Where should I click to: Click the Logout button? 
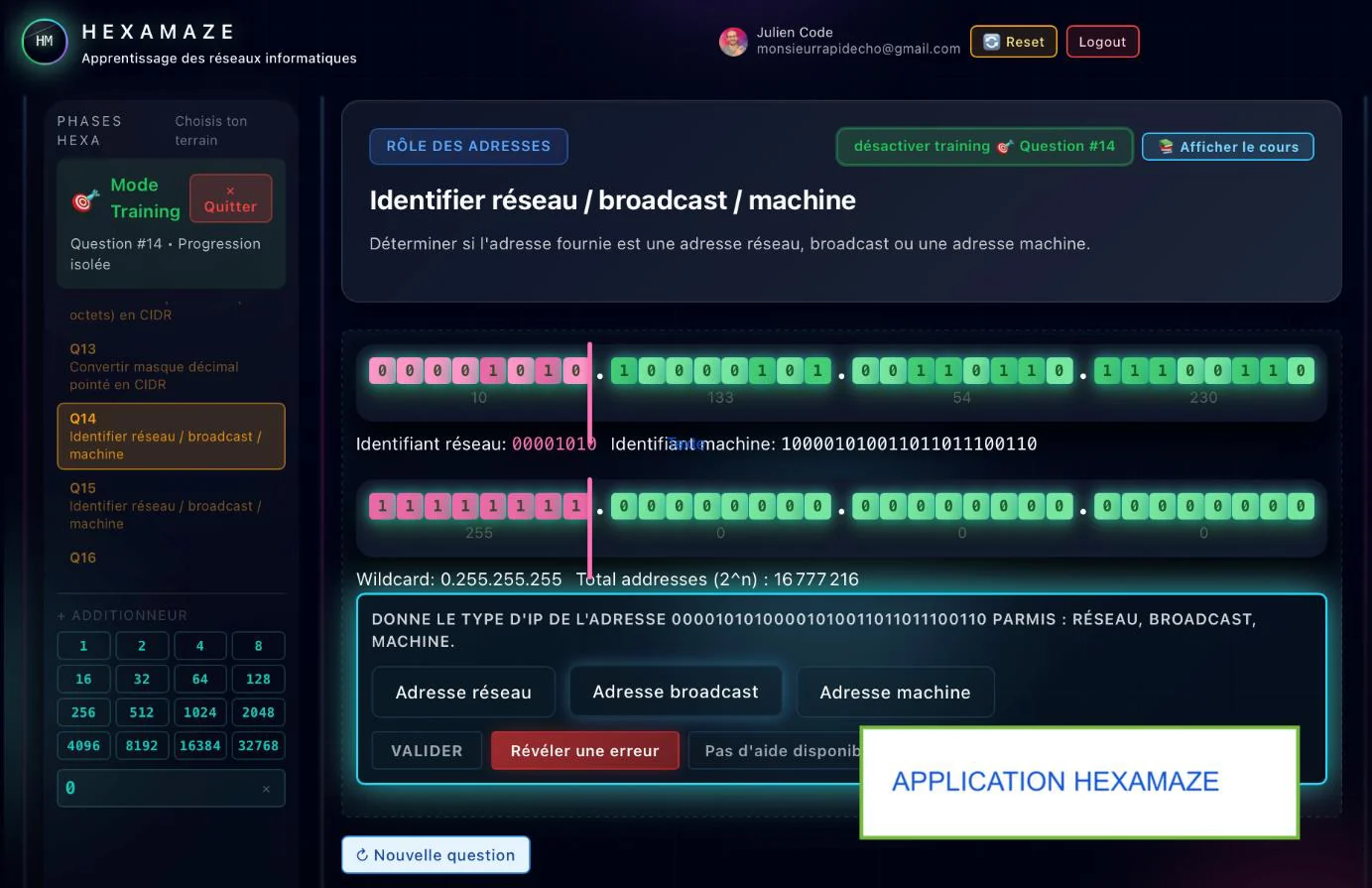tap(1102, 42)
